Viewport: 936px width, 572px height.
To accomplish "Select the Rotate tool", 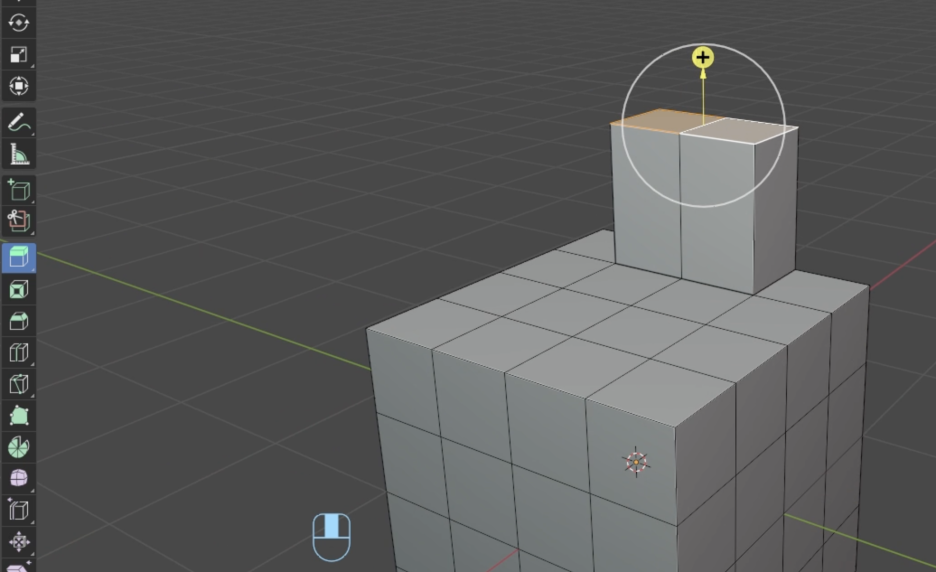I will tap(19, 23).
